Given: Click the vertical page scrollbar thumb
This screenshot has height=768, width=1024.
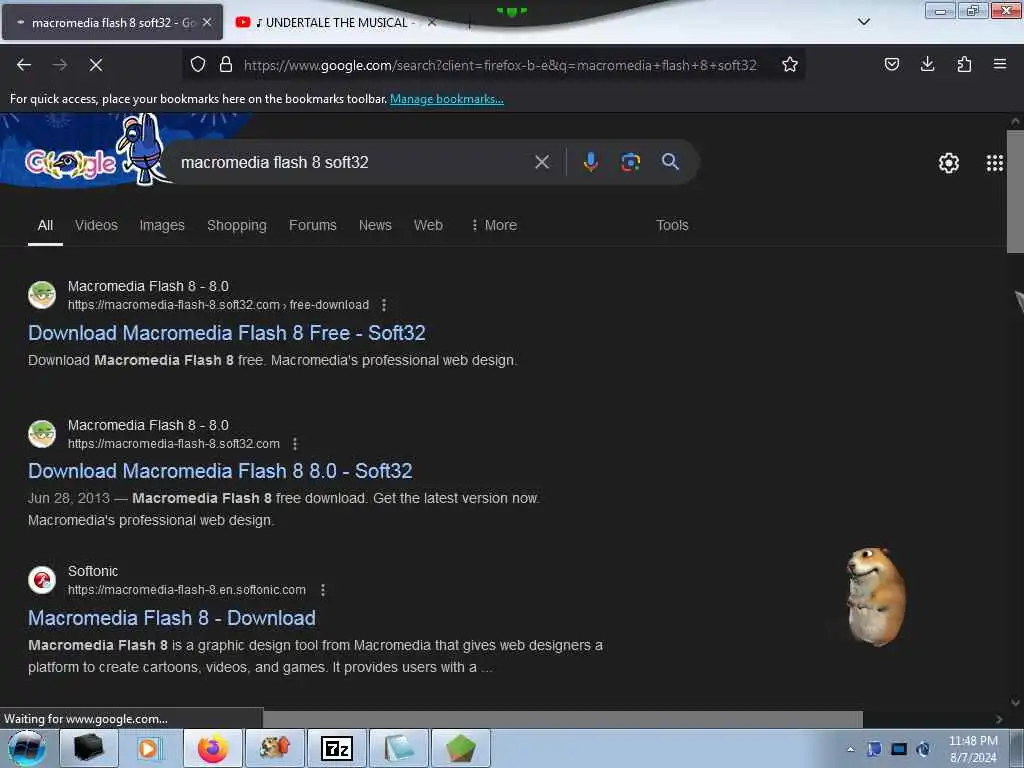Looking at the screenshot, I should tap(1015, 191).
